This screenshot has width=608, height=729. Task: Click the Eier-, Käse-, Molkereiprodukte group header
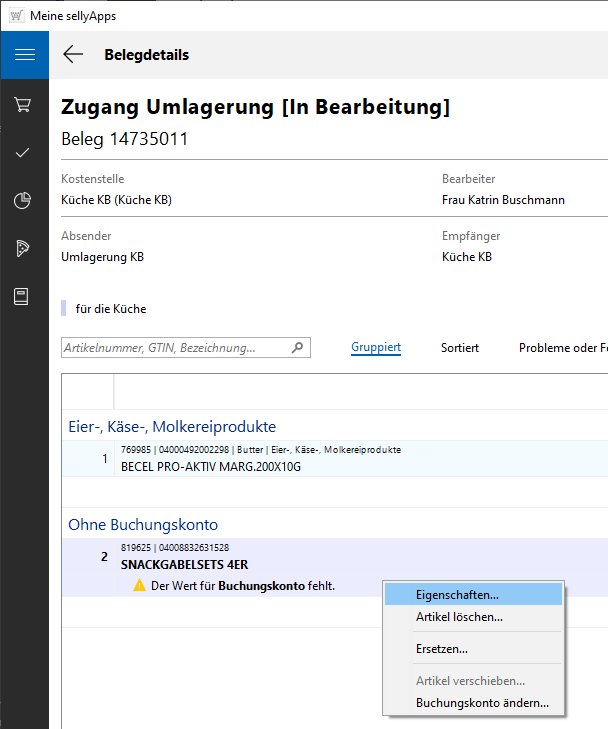pos(172,426)
